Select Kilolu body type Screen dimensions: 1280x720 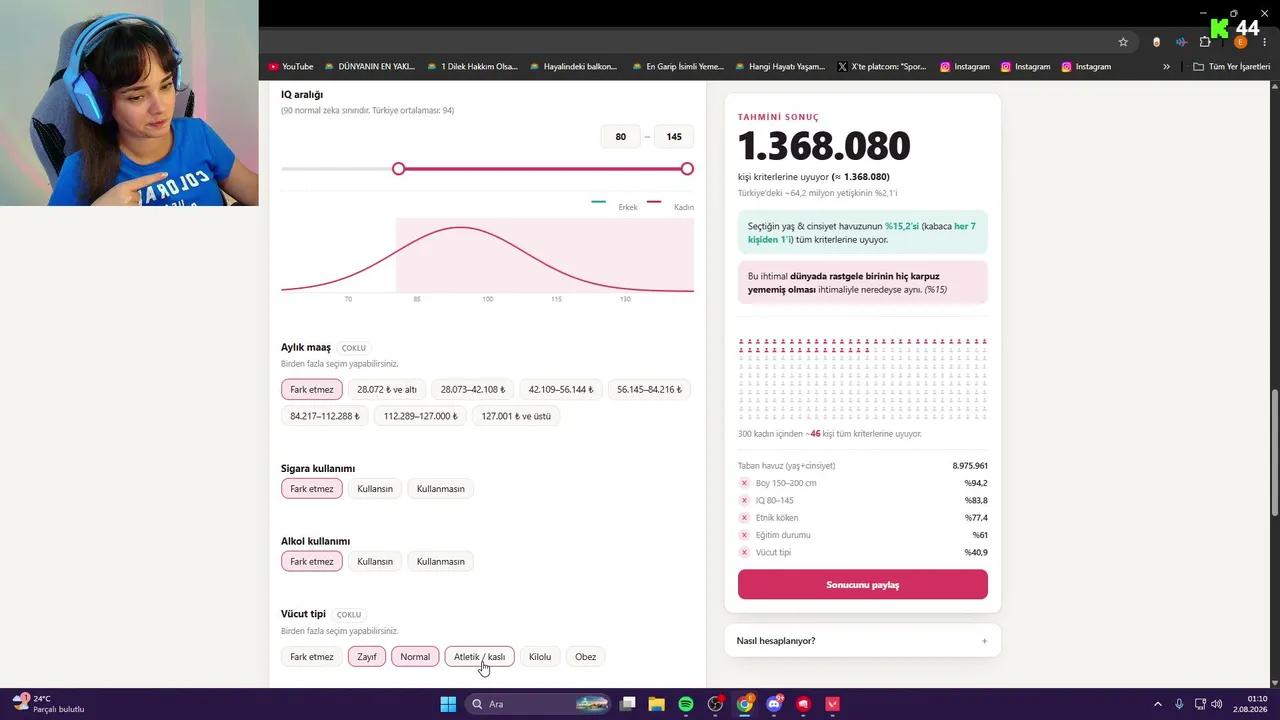click(x=540, y=657)
